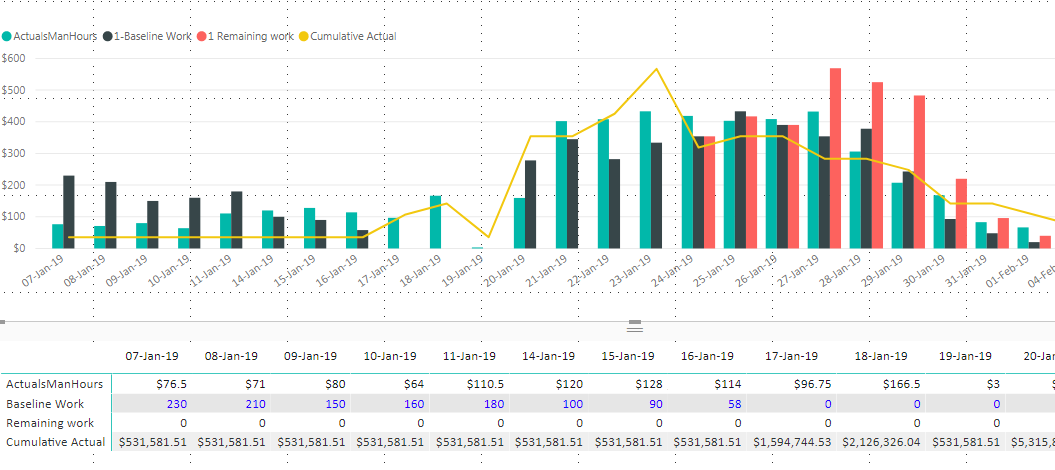Screen dimensions: 1055x470
Task: Click the teal ActualsManHours legend dot
Action: (7, 36)
